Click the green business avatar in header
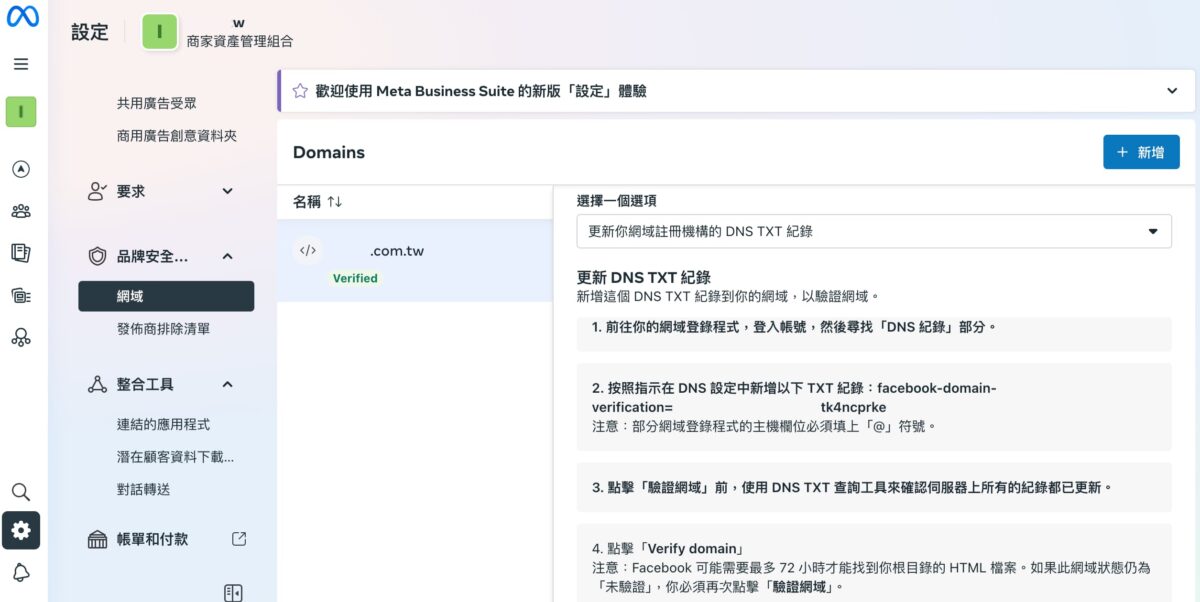Viewport: 1200px width, 602px height. pyautogui.click(x=160, y=32)
